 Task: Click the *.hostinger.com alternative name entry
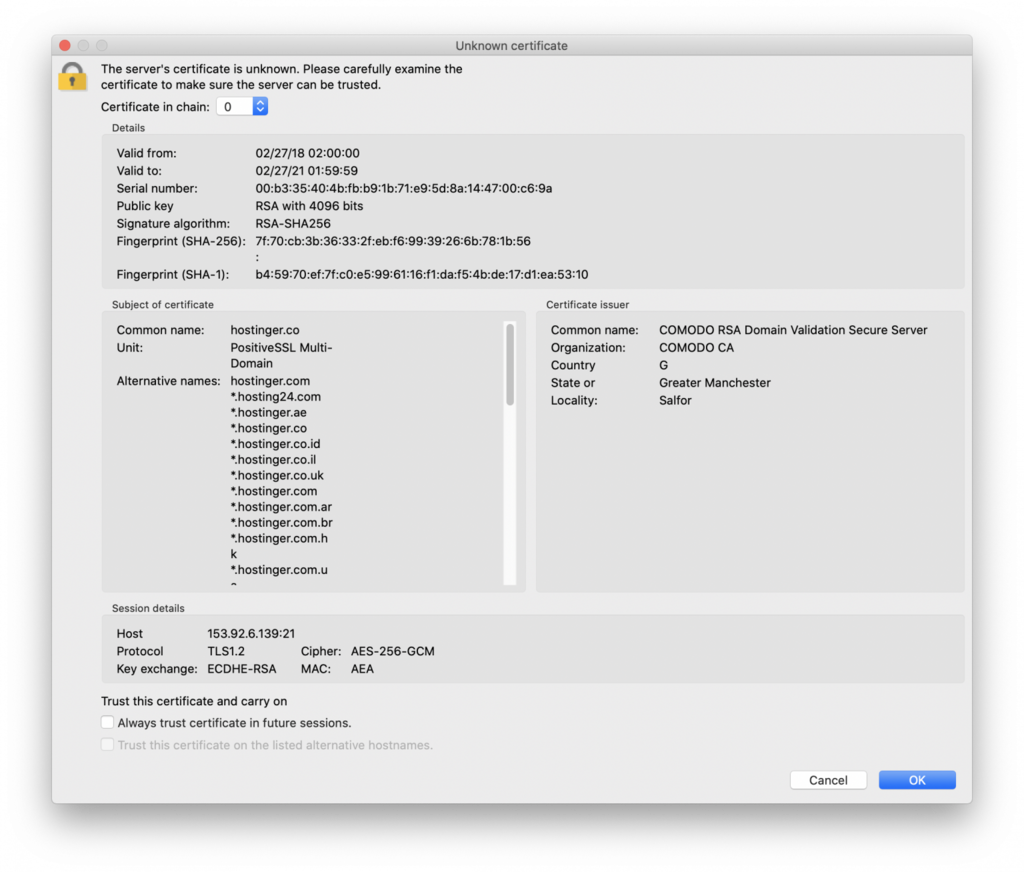(274, 491)
